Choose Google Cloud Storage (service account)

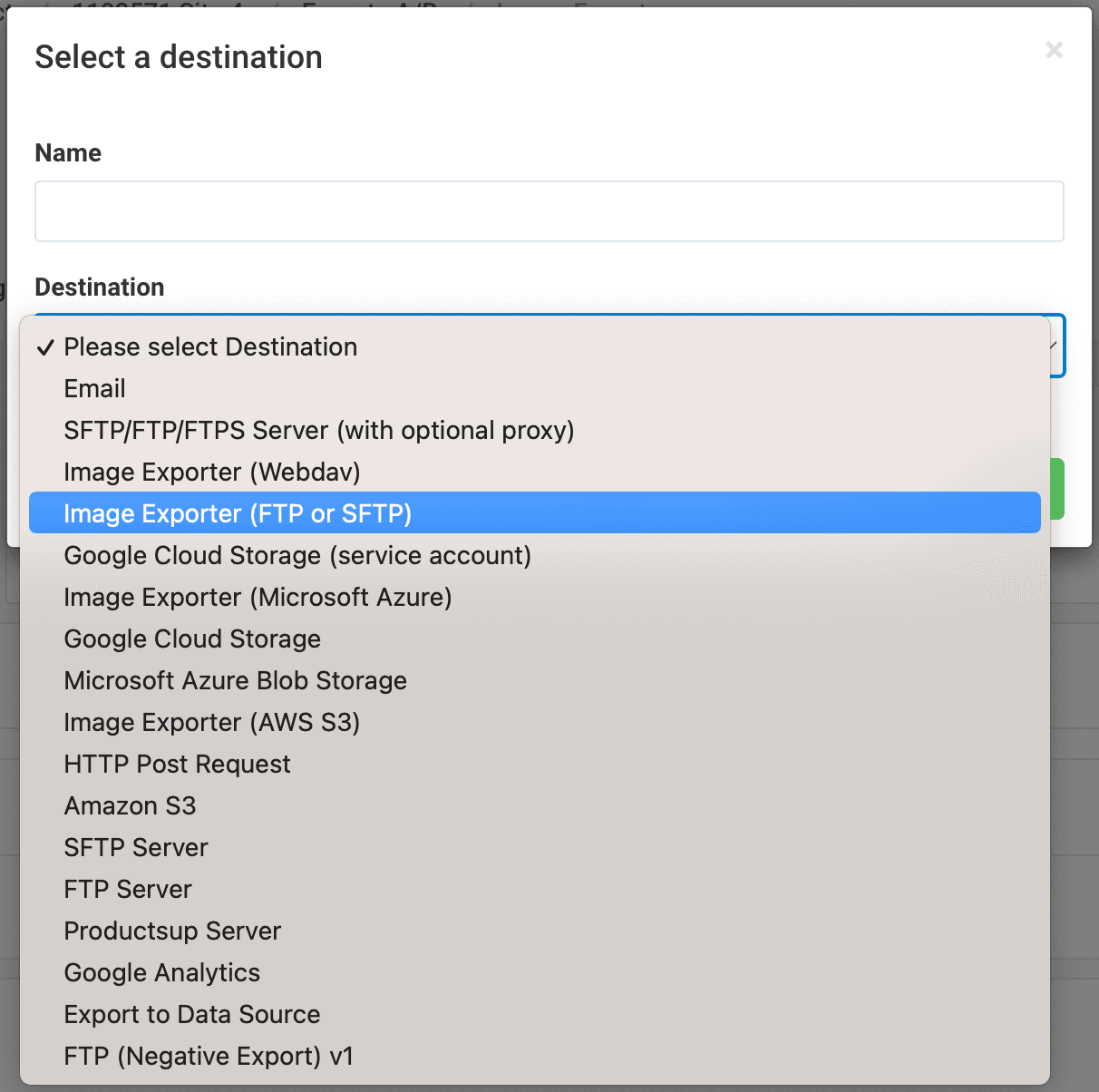297,556
